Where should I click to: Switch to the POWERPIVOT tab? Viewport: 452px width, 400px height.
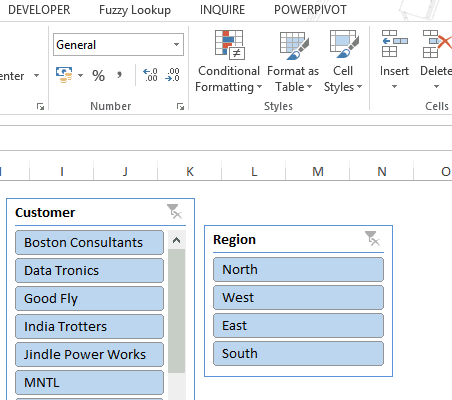click(310, 10)
